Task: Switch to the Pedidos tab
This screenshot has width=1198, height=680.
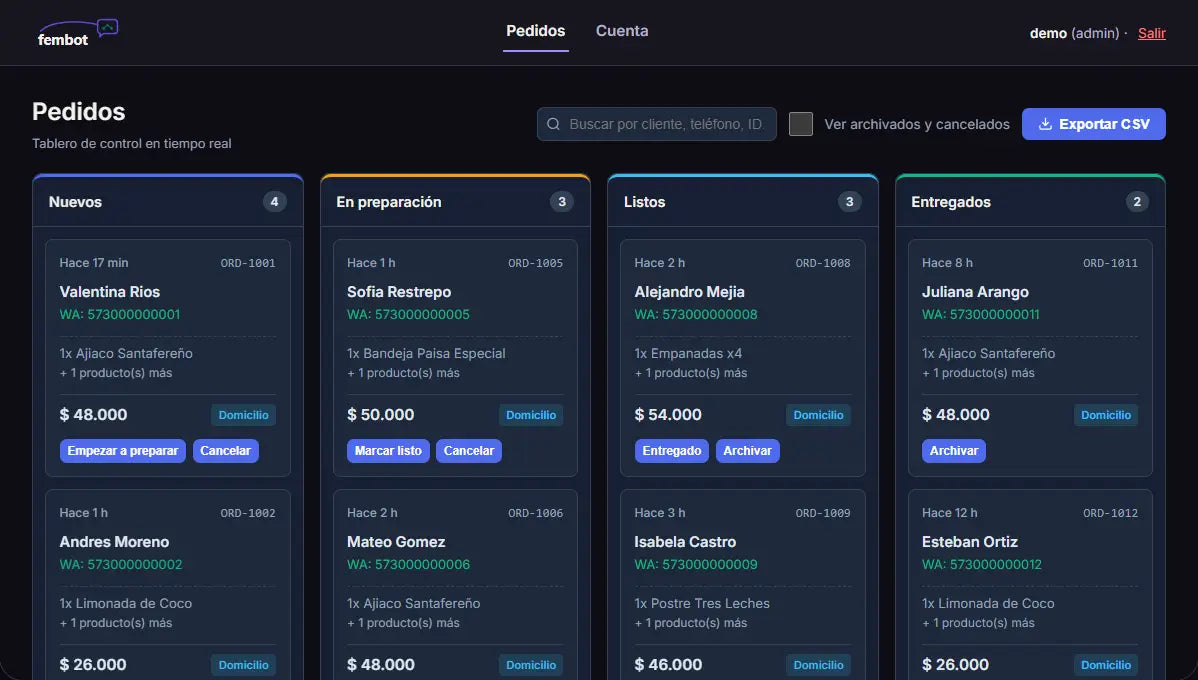Action: tap(536, 31)
